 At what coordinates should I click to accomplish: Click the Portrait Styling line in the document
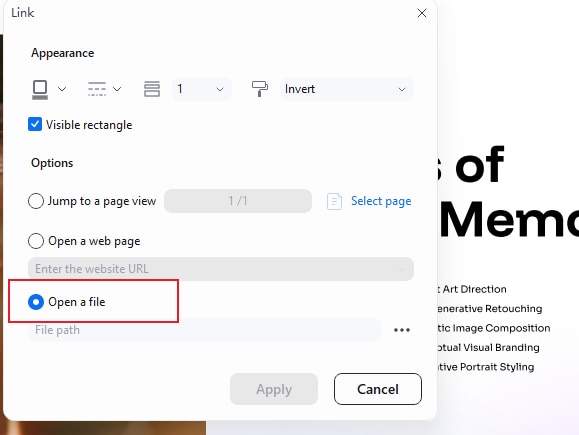pyautogui.click(x=485, y=367)
